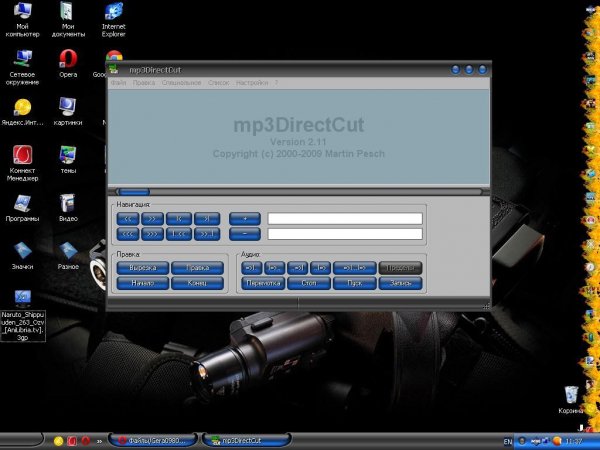
Task: Switch to the Файлы Opera taskbar window
Action: [153, 441]
